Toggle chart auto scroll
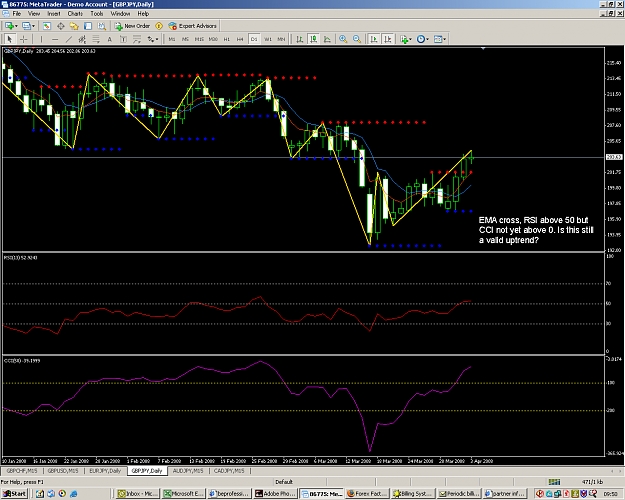Viewport: 625px width, 500px height. pos(374,39)
